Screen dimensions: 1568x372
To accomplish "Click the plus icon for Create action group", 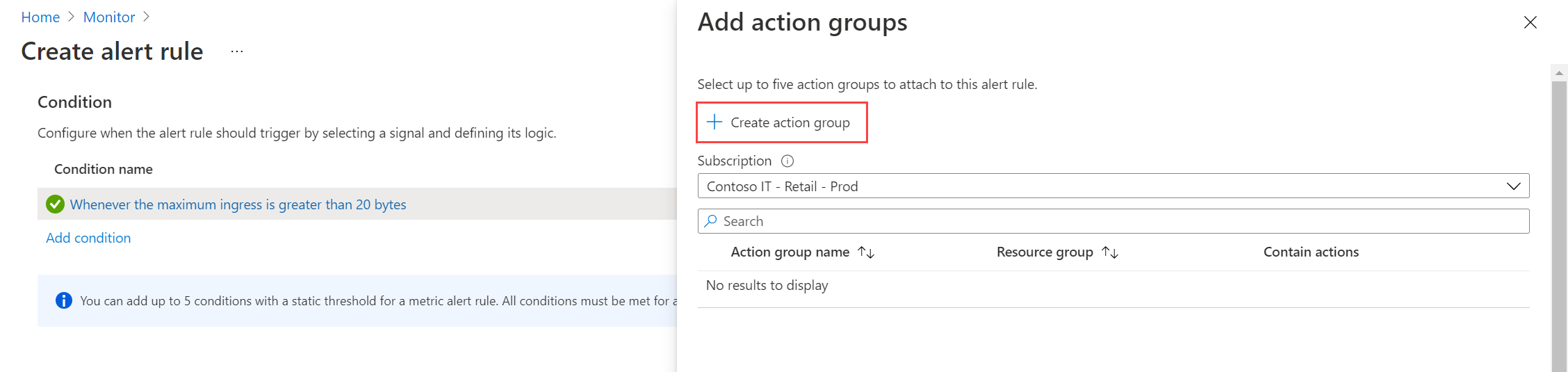I will [714, 122].
